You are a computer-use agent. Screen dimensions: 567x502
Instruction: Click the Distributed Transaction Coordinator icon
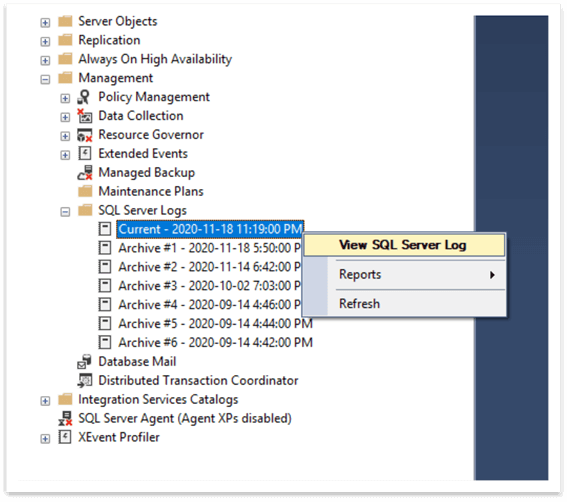(x=85, y=380)
